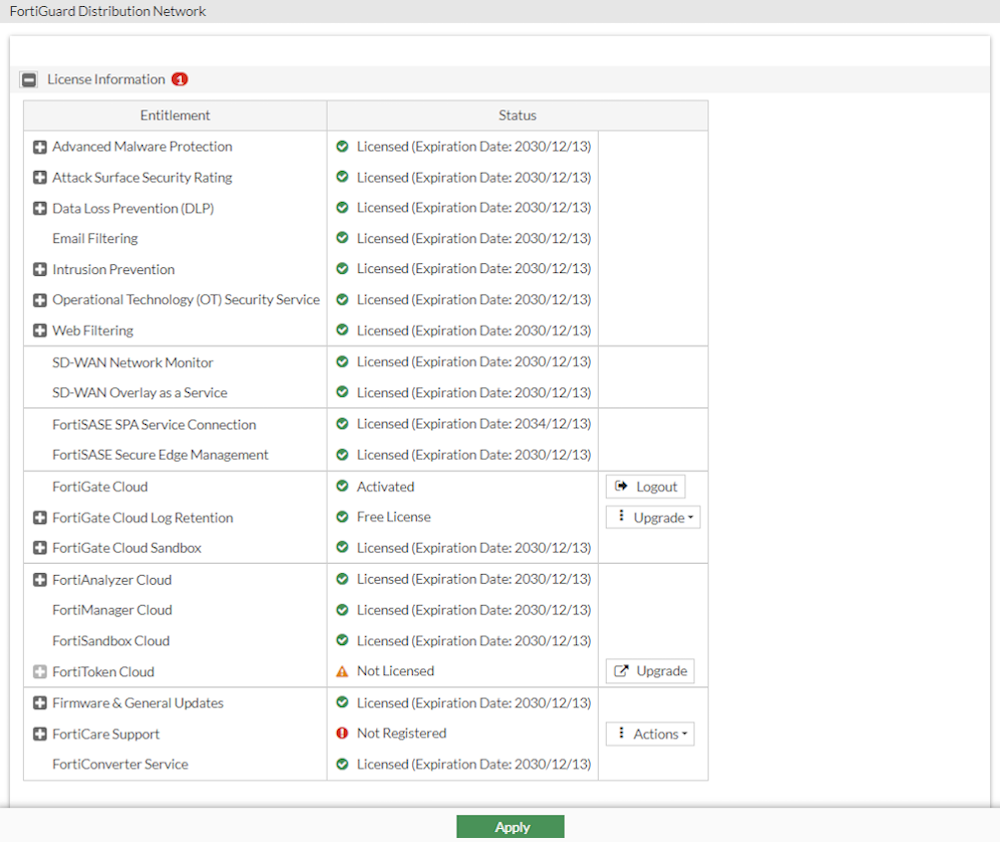Click the green check beside Email Filtering
This screenshot has height=842, width=1000.
(342, 238)
